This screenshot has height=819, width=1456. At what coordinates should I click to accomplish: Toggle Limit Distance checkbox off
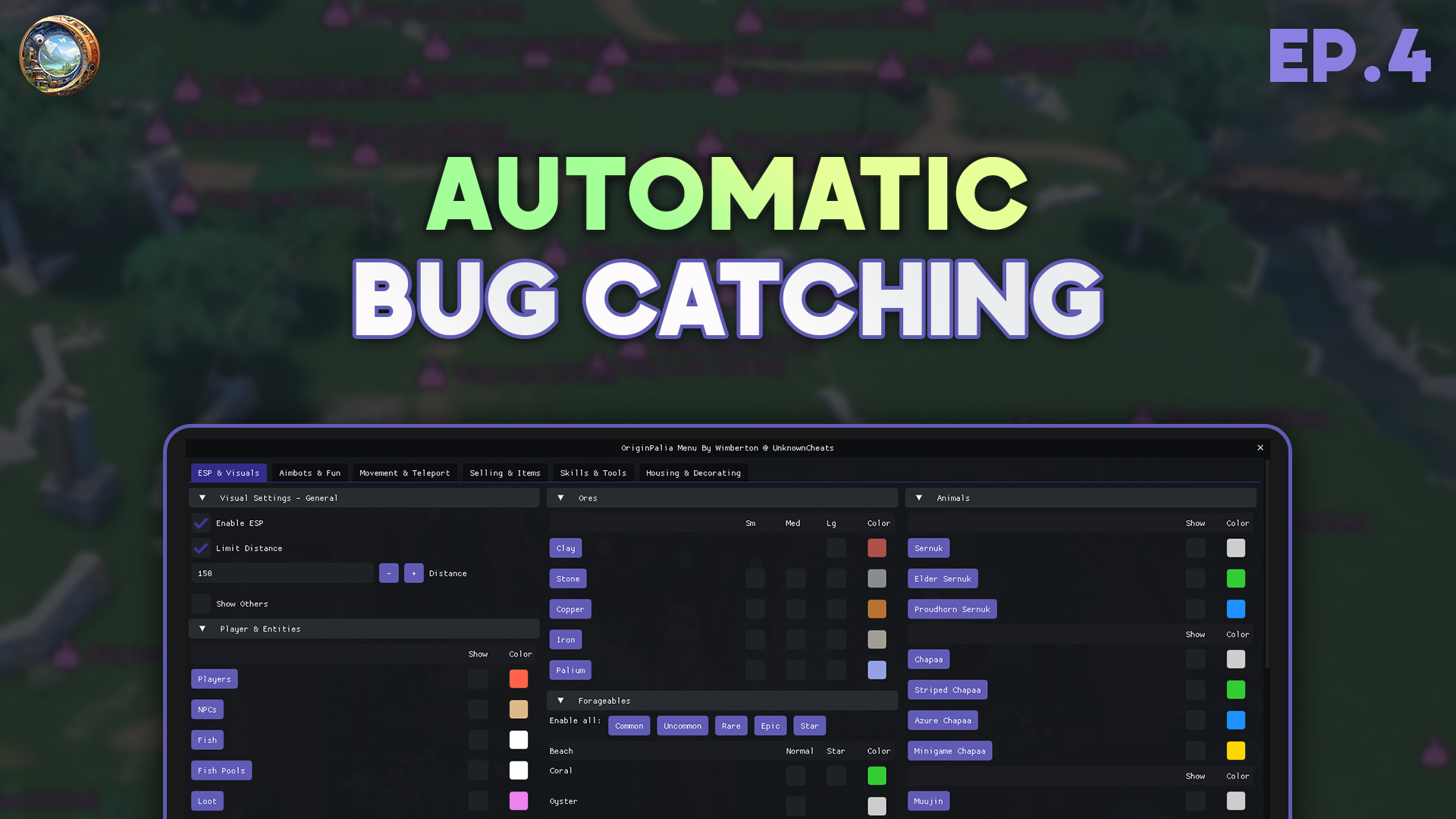201,548
